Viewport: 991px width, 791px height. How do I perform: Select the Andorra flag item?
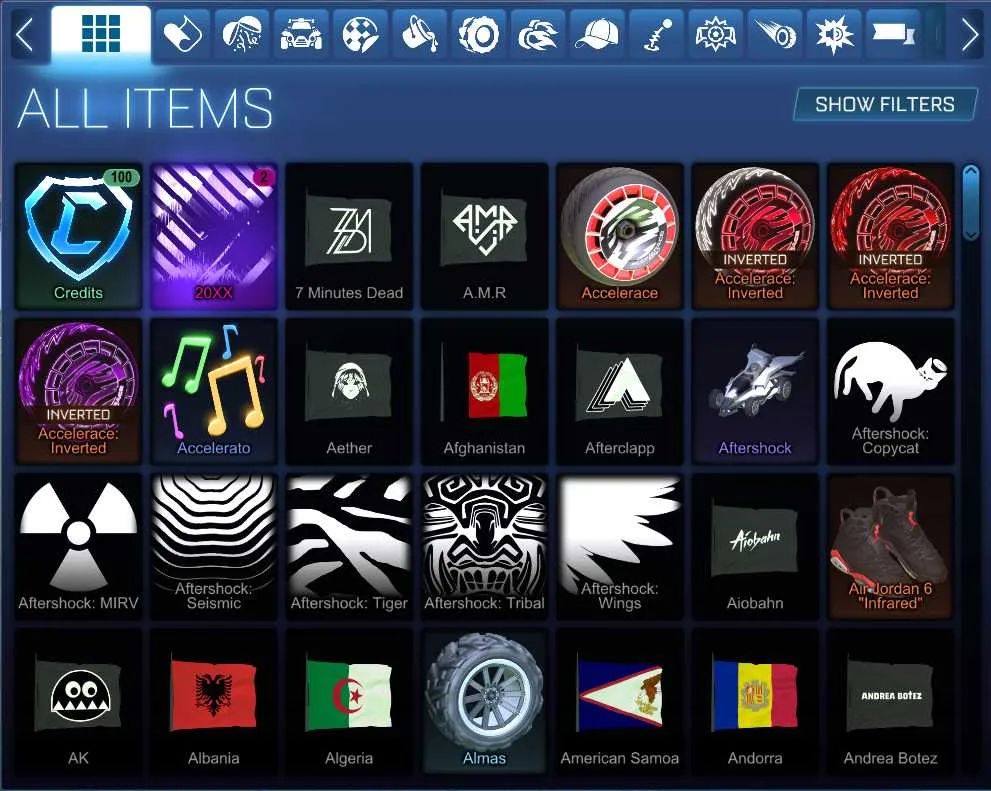point(755,702)
